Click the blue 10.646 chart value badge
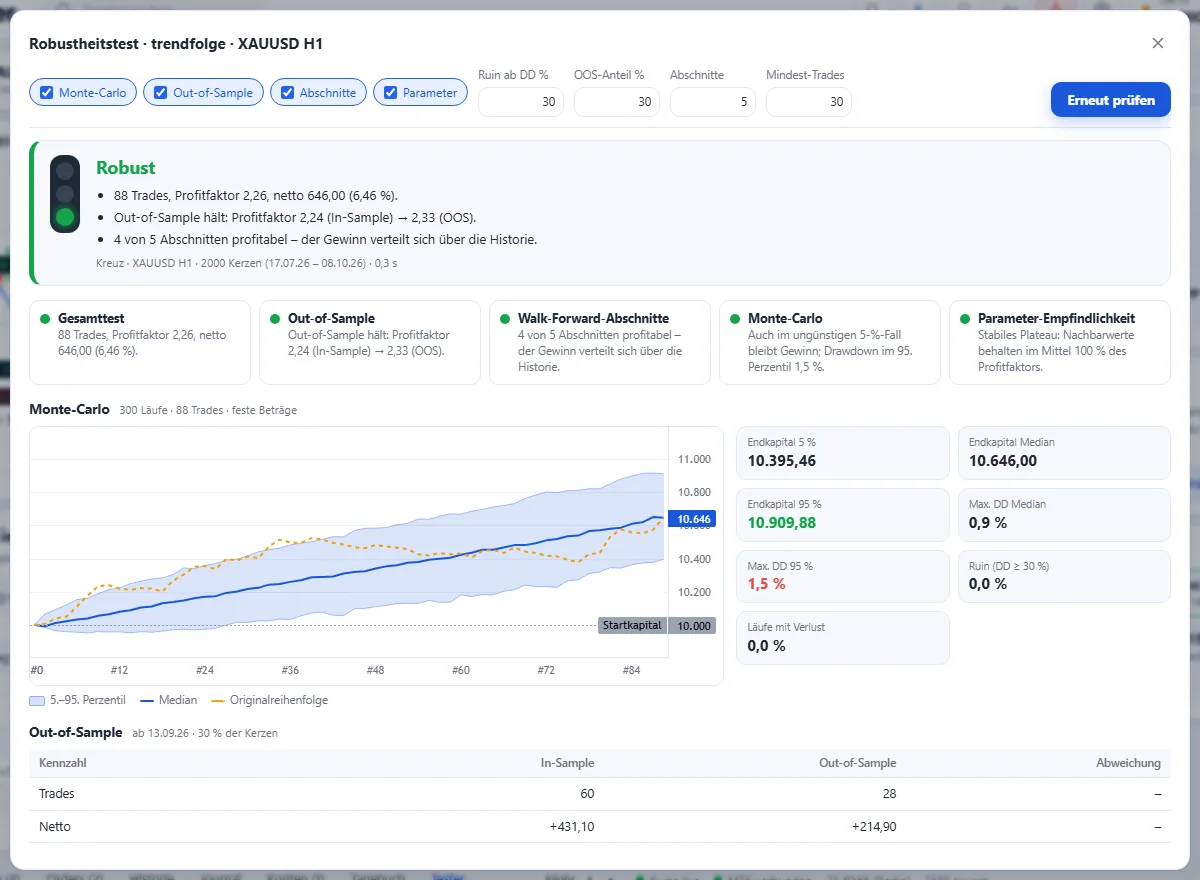 tap(693, 519)
